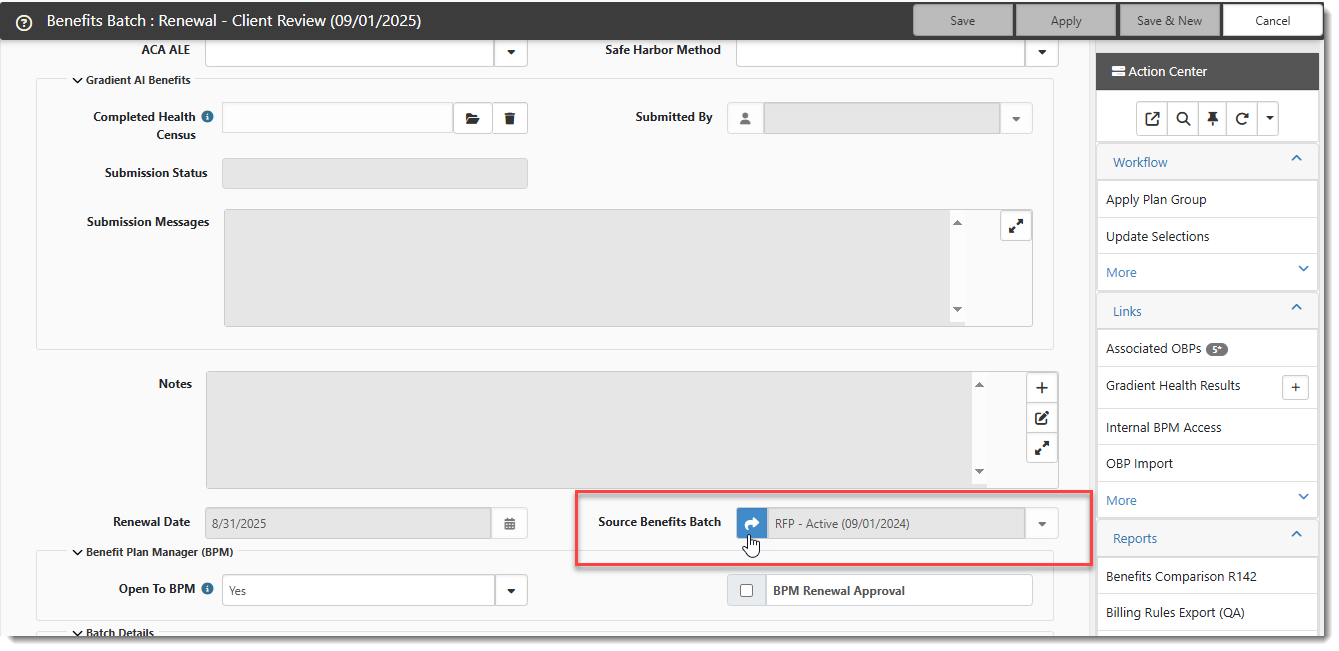Click the person icon beside Submitted By
Image resolution: width=1339 pixels, height=651 pixels.
[x=745, y=118]
